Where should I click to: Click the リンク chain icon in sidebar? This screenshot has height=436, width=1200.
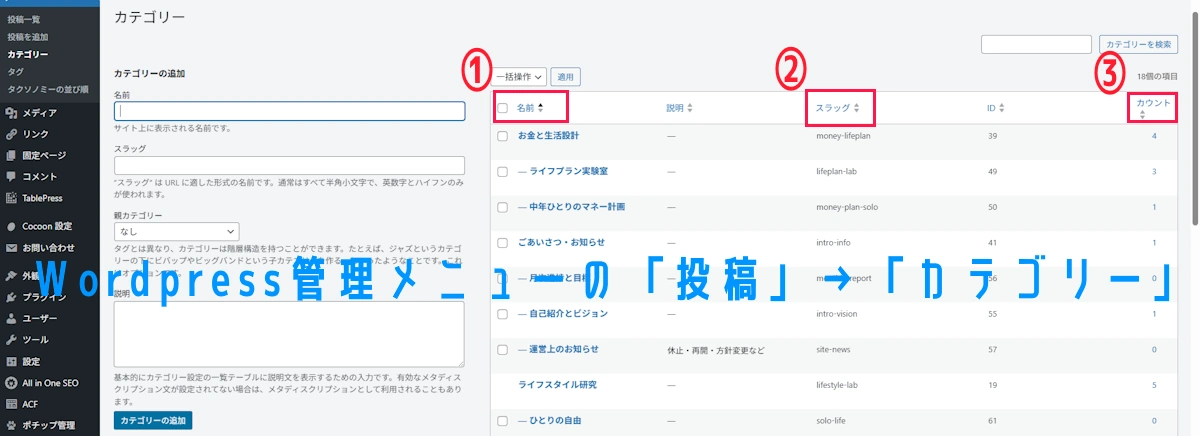tap(11, 134)
